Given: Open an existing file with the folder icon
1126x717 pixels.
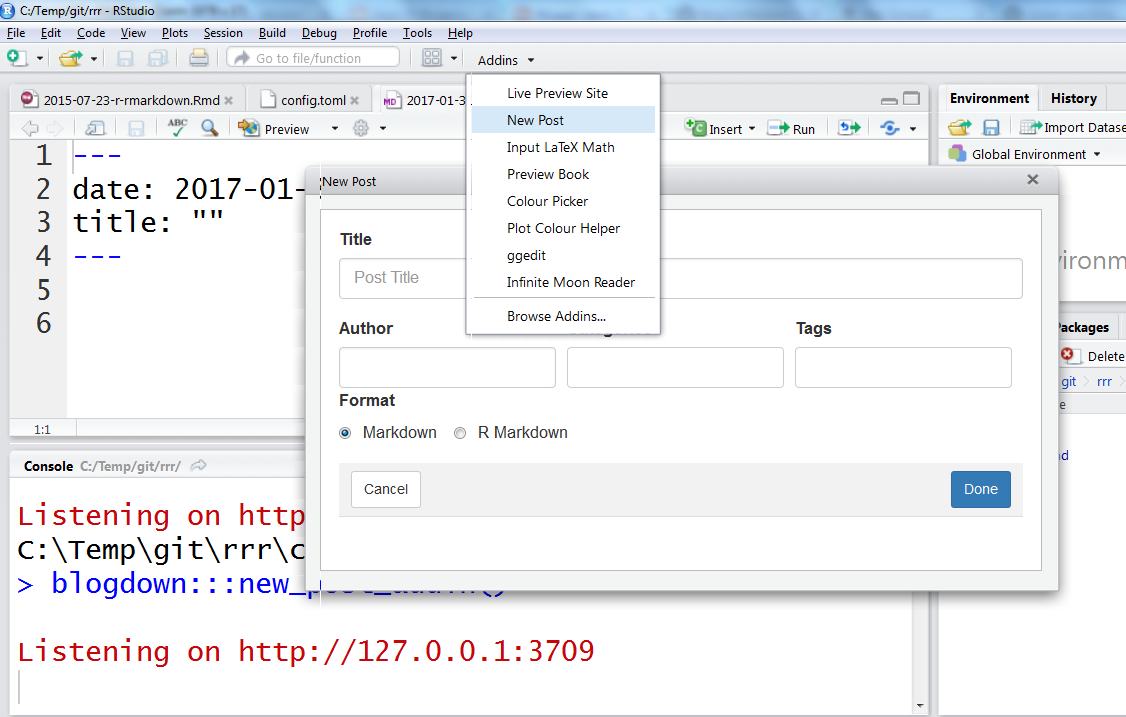Looking at the screenshot, I should pos(71,57).
